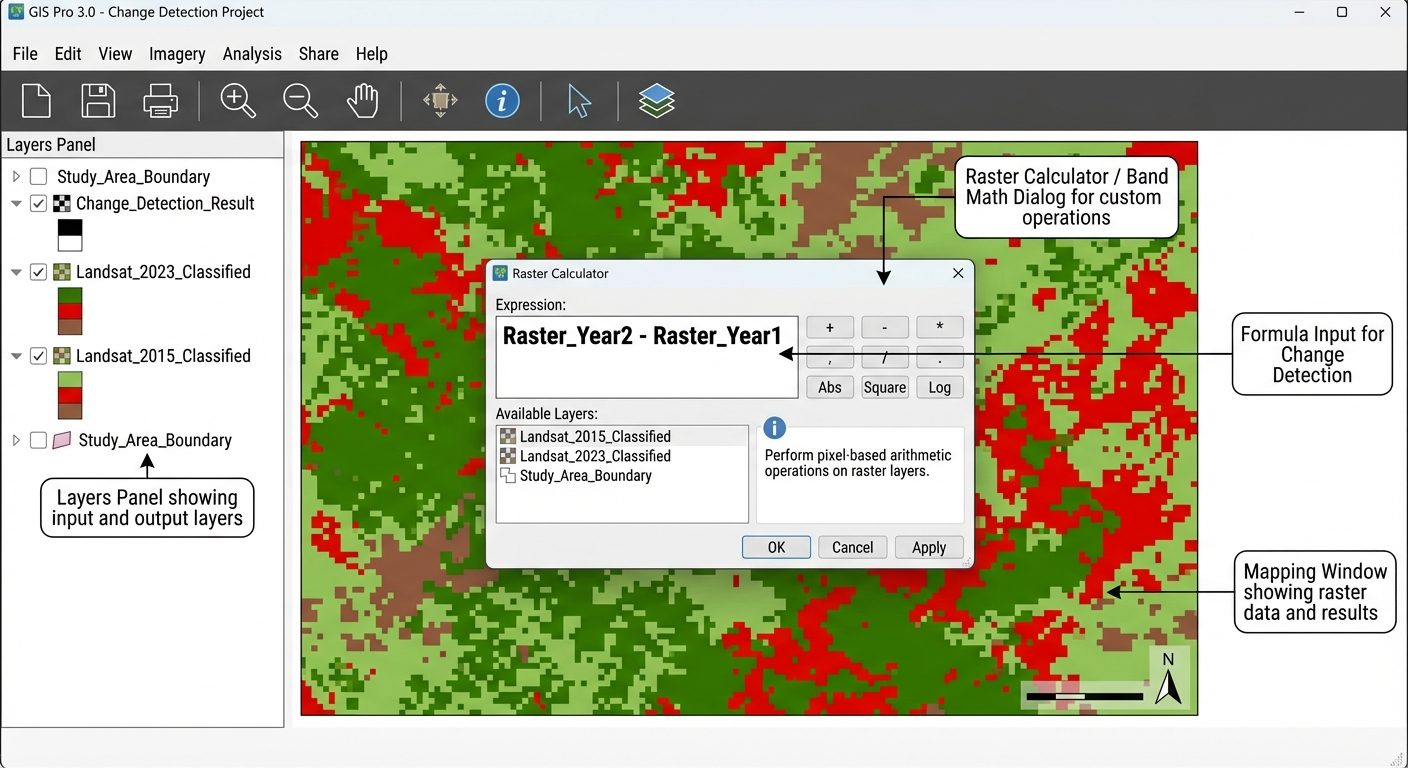
Task: Select the Zoom Out tool
Action: coord(300,100)
